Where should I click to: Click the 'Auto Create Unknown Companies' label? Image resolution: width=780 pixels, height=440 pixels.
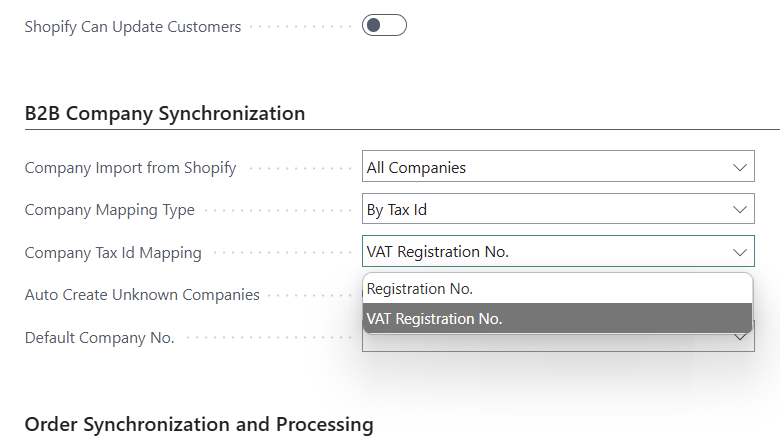(x=142, y=295)
